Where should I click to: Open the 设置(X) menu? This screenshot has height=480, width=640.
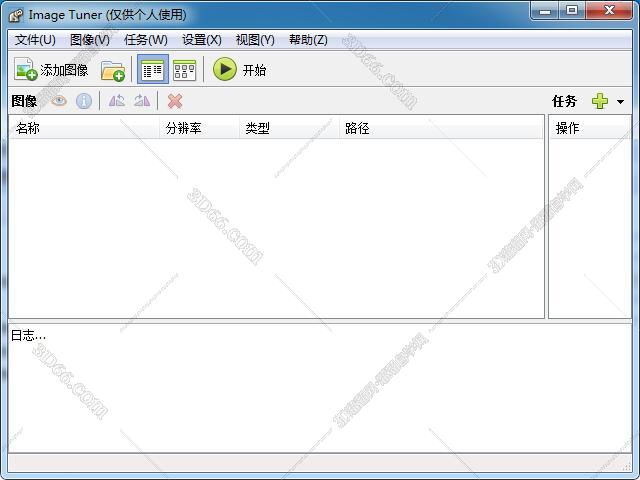pos(202,40)
